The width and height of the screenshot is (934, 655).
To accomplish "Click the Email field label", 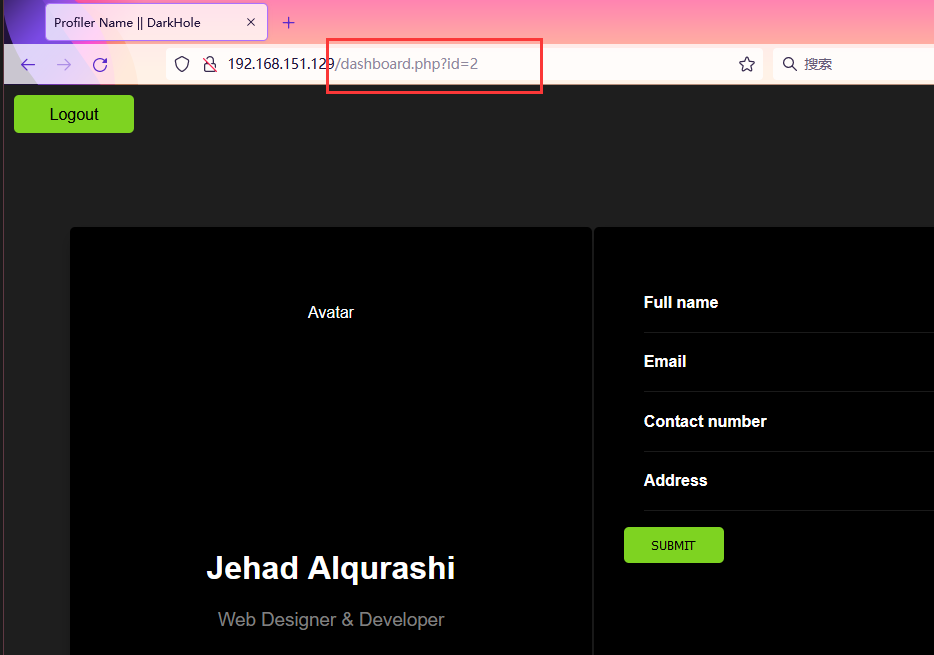I will pos(665,361).
